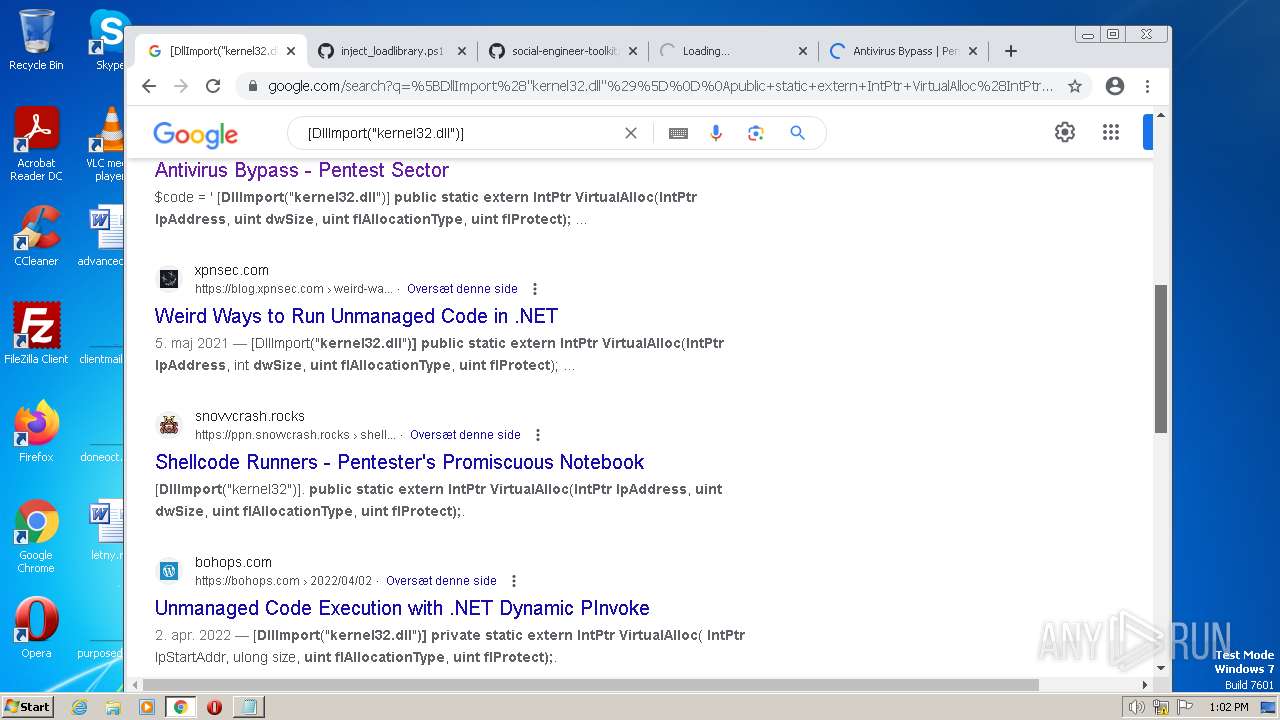
Task: Close the inject_loadlibrary.ps1 tab
Action: click(462, 51)
